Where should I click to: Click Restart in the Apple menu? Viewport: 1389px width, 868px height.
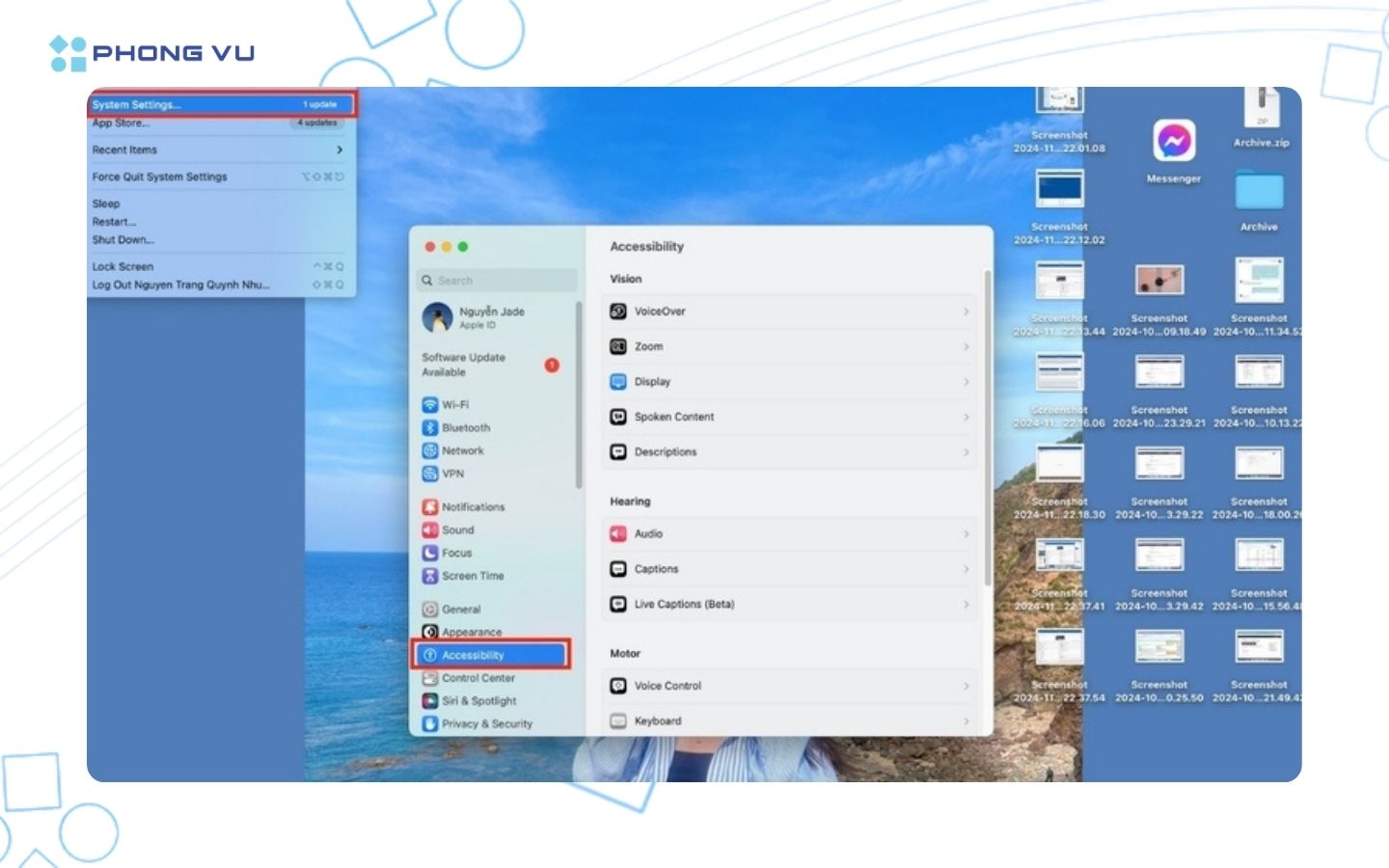114,222
